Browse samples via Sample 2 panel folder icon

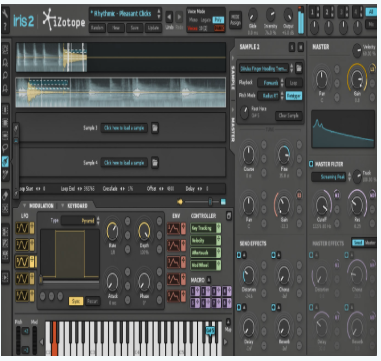point(299,68)
